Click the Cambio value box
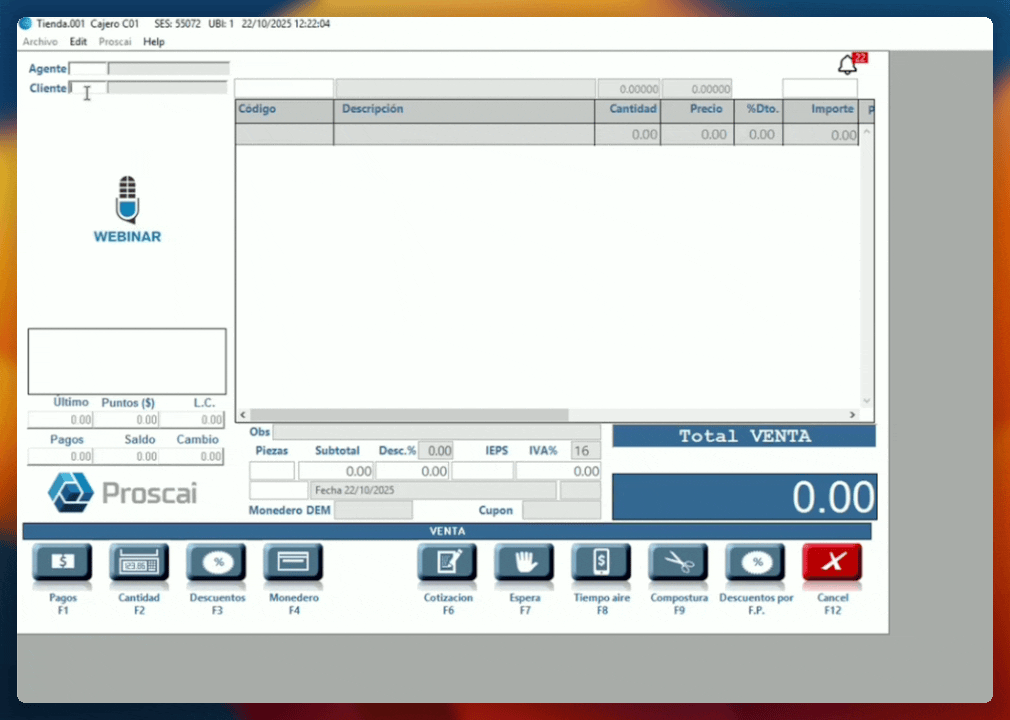1010x720 pixels. point(191,457)
